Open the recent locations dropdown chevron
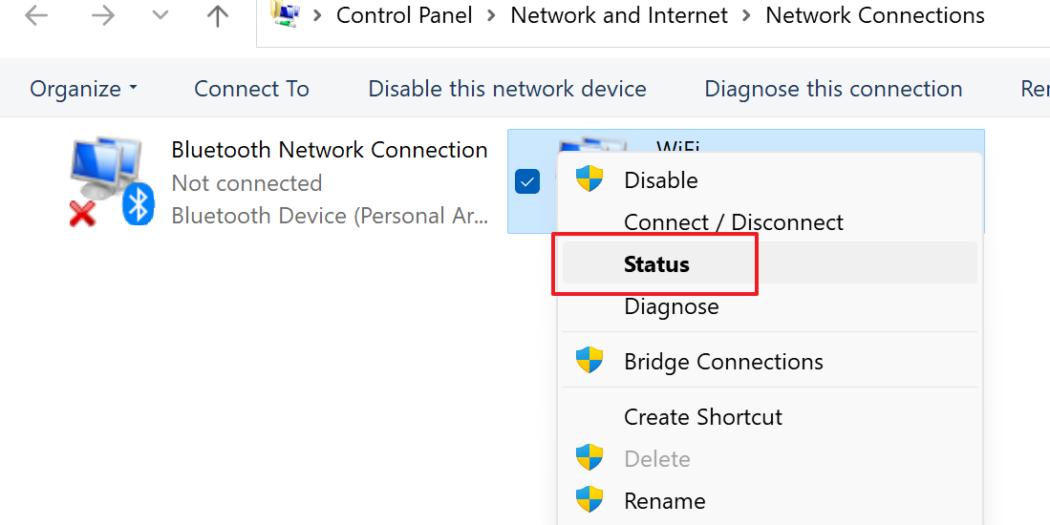 [160, 16]
